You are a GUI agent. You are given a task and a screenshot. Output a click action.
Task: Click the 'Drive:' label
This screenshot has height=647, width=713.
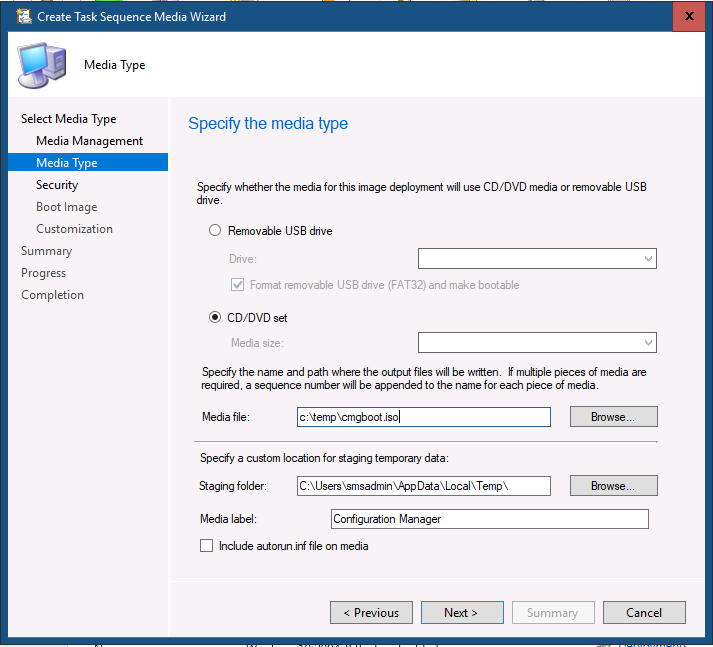click(x=243, y=259)
